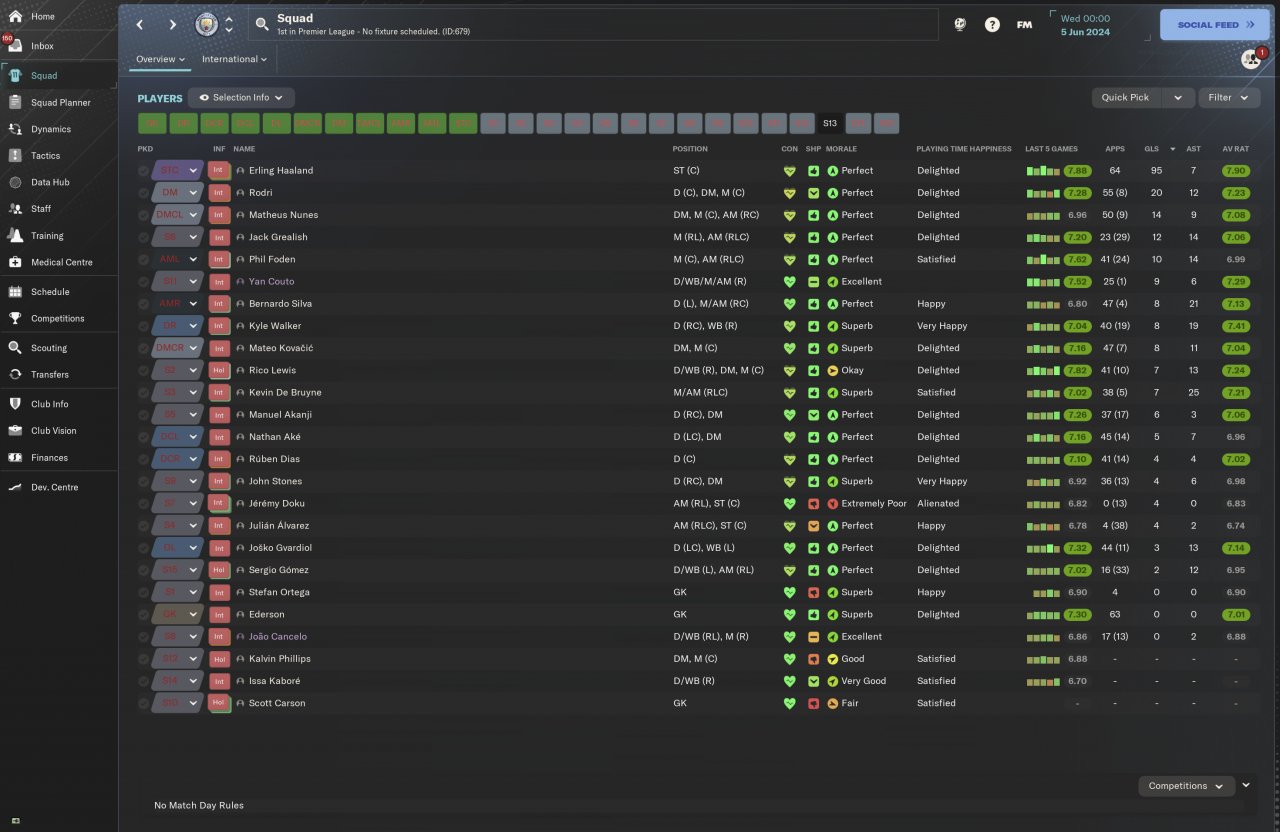Toggle selection tick for Phil Foden
The image size is (1280, 832).
click(x=143, y=259)
